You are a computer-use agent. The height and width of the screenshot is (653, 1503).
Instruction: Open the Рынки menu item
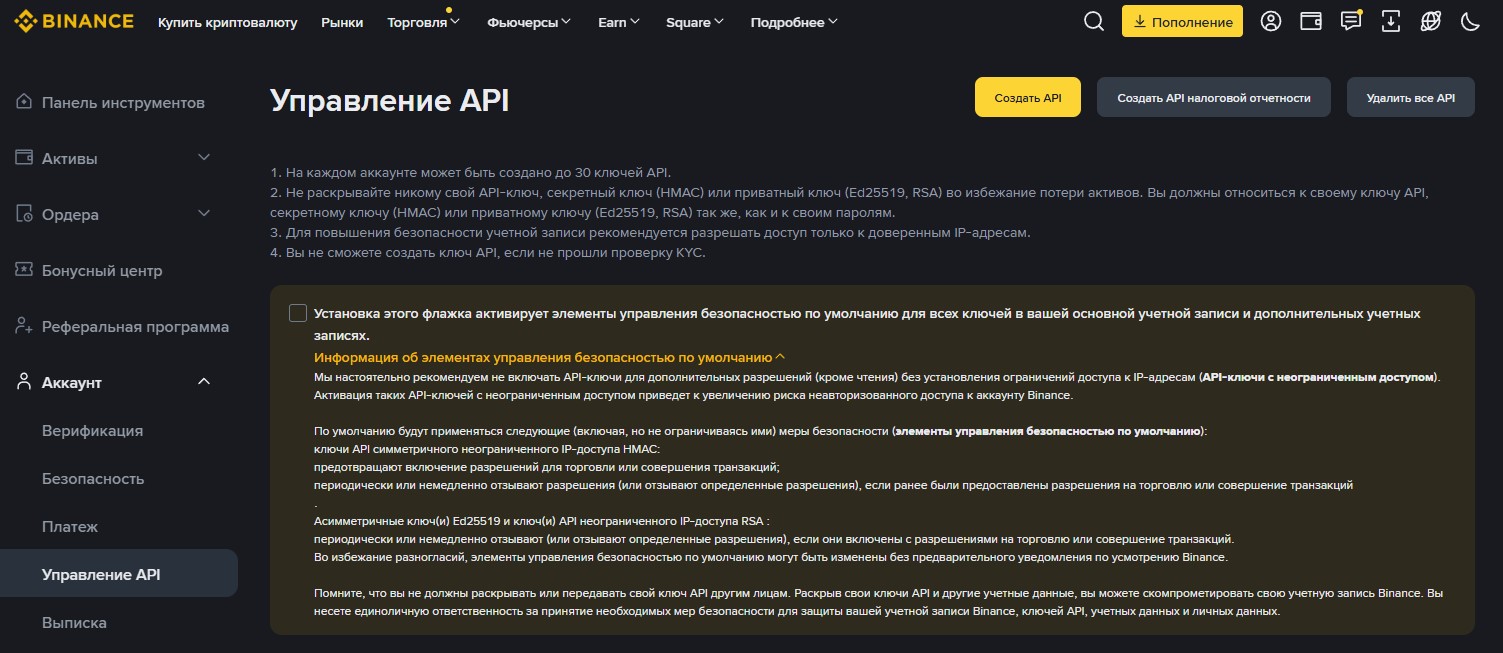[x=342, y=22]
